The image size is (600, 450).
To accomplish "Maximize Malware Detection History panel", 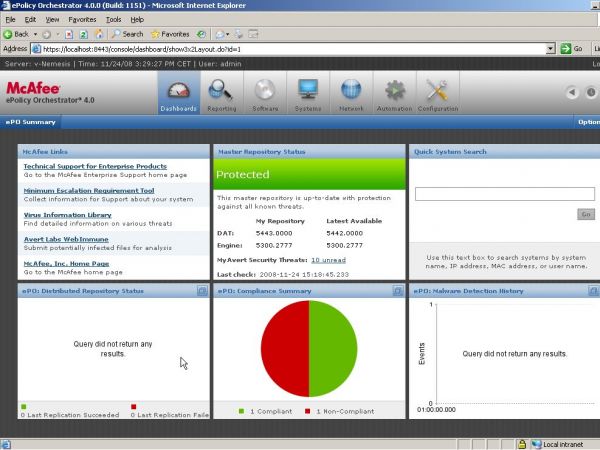I will click(593, 291).
